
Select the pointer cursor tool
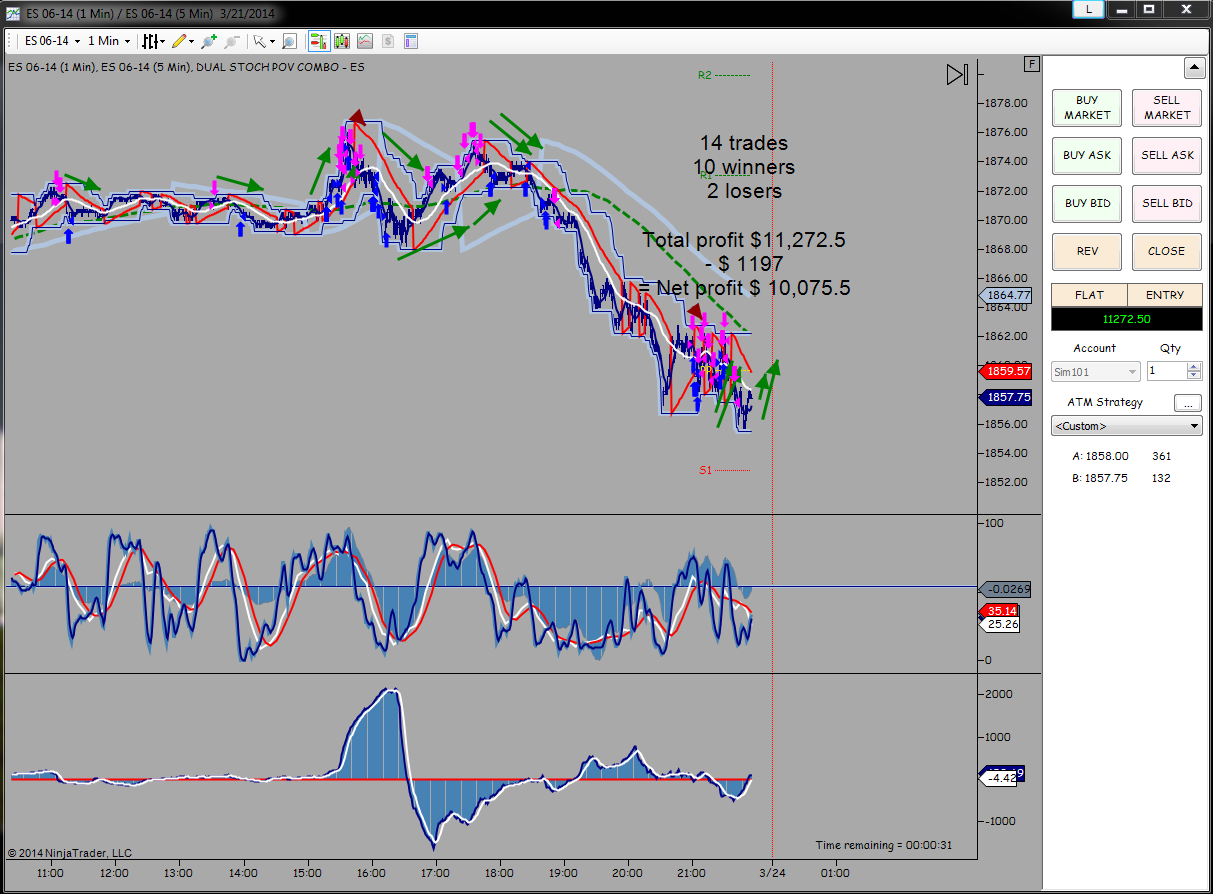[x=258, y=41]
